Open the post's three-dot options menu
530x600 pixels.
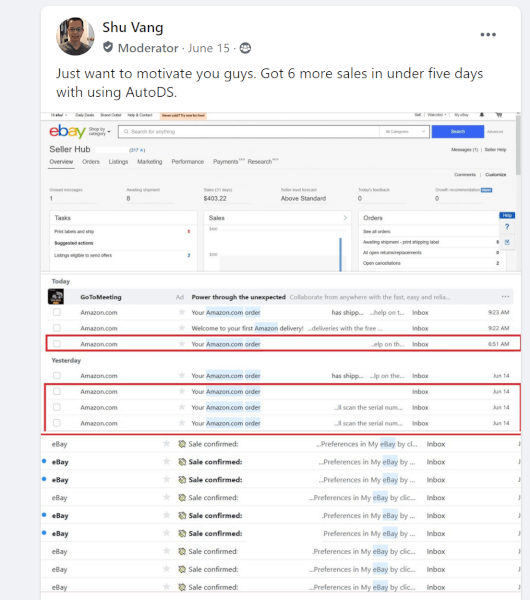coord(488,34)
